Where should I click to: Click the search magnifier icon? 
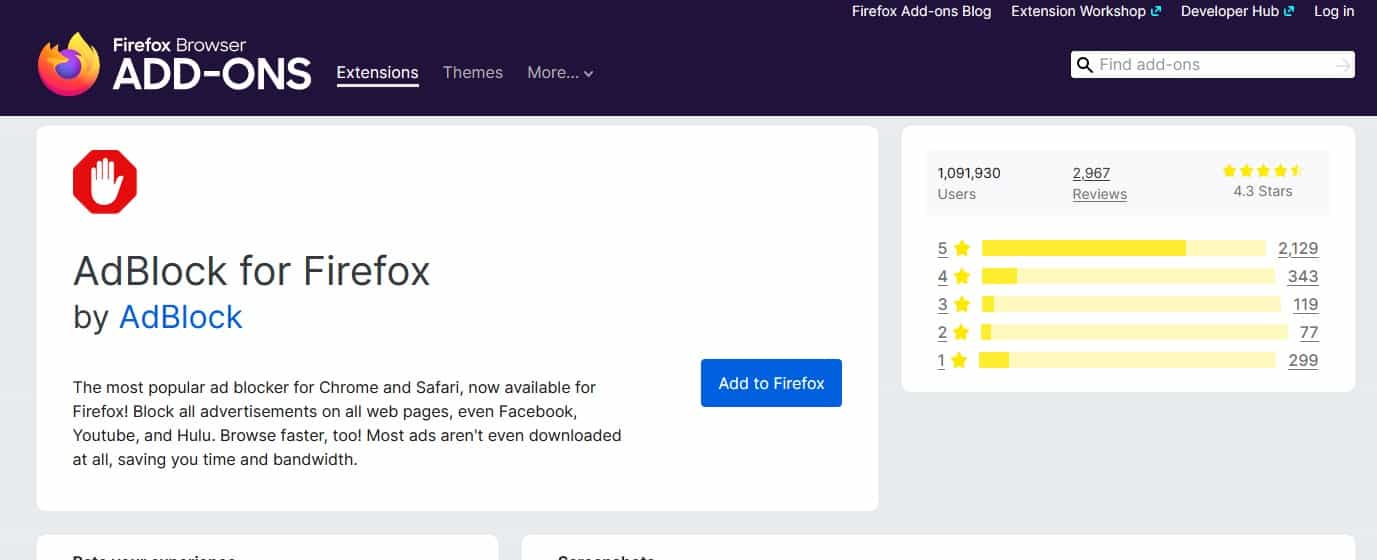pyautogui.click(x=1084, y=65)
